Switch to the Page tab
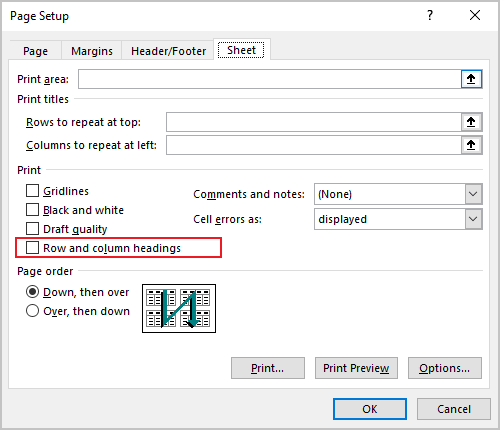 coord(35,51)
